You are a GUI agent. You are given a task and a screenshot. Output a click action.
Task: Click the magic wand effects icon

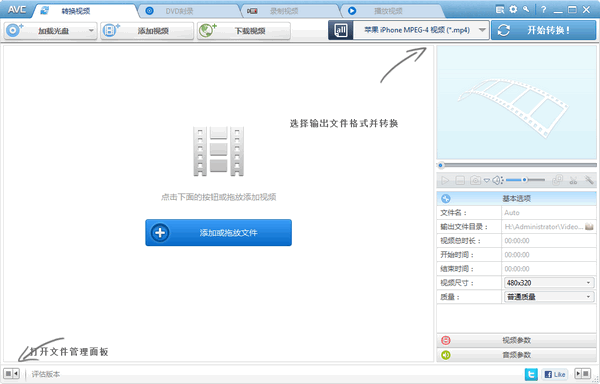pos(589,180)
